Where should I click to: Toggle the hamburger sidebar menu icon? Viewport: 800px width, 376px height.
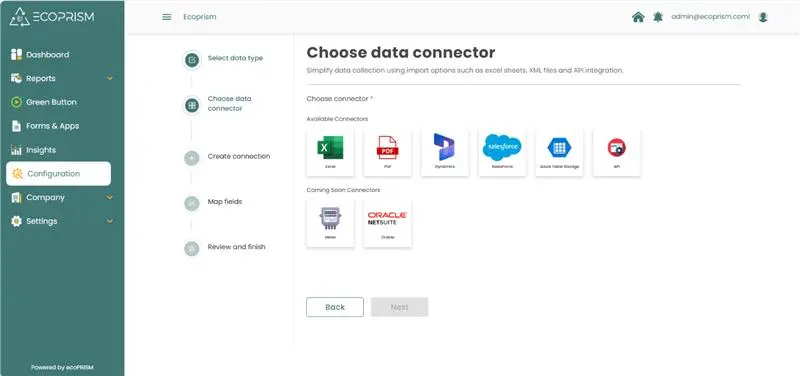pos(166,17)
